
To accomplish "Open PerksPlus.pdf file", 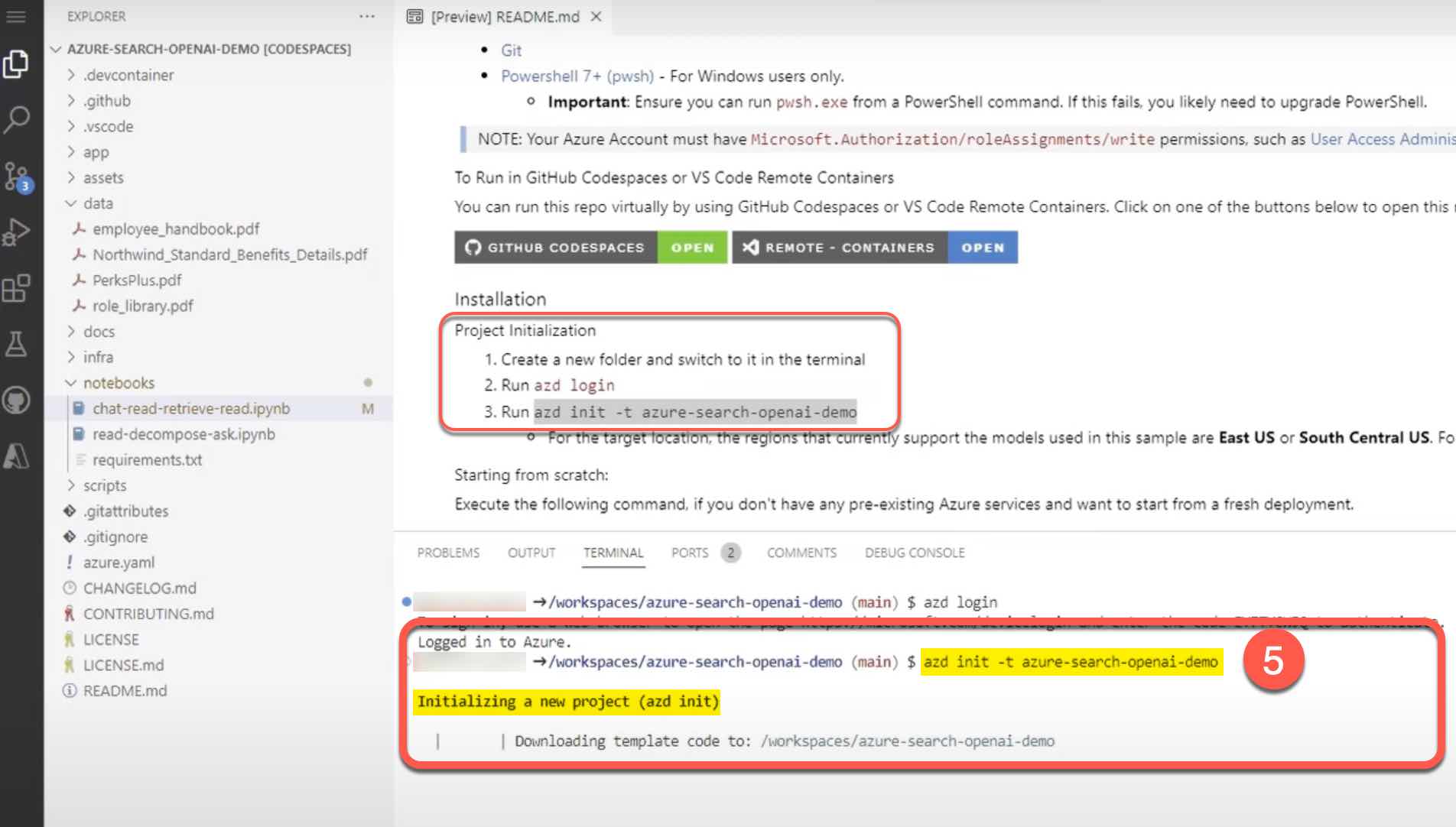I will click(136, 280).
